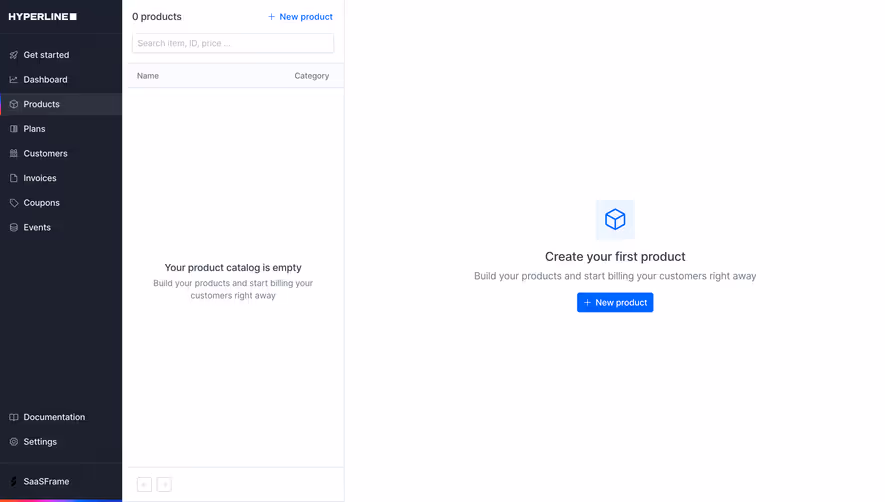Open Documentation link in sidebar

54,417
